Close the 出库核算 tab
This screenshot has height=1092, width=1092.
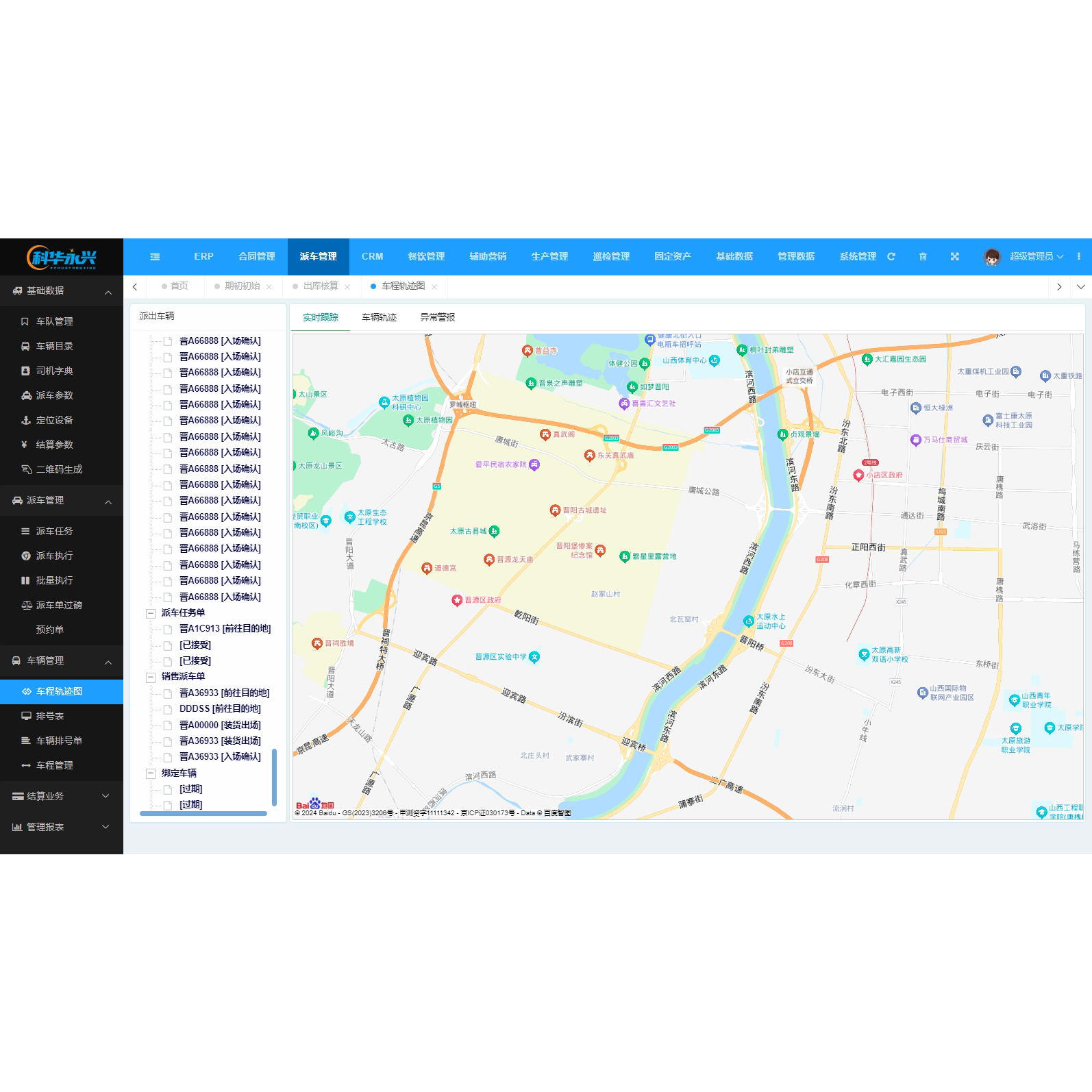pos(347,287)
